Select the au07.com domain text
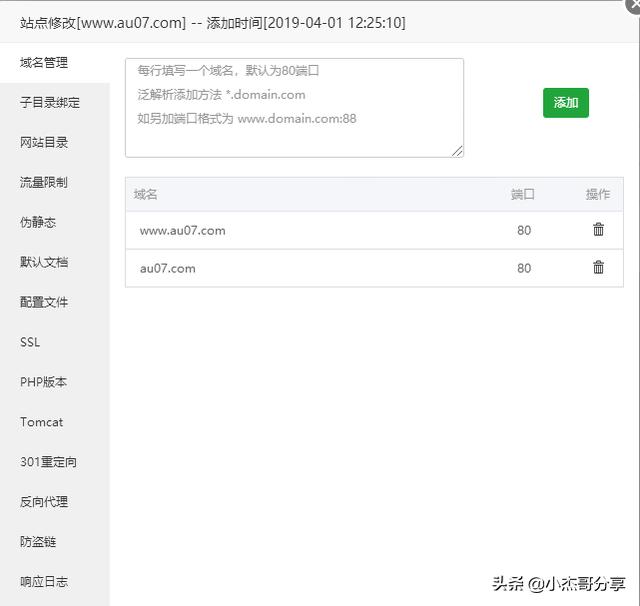 [167, 269]
